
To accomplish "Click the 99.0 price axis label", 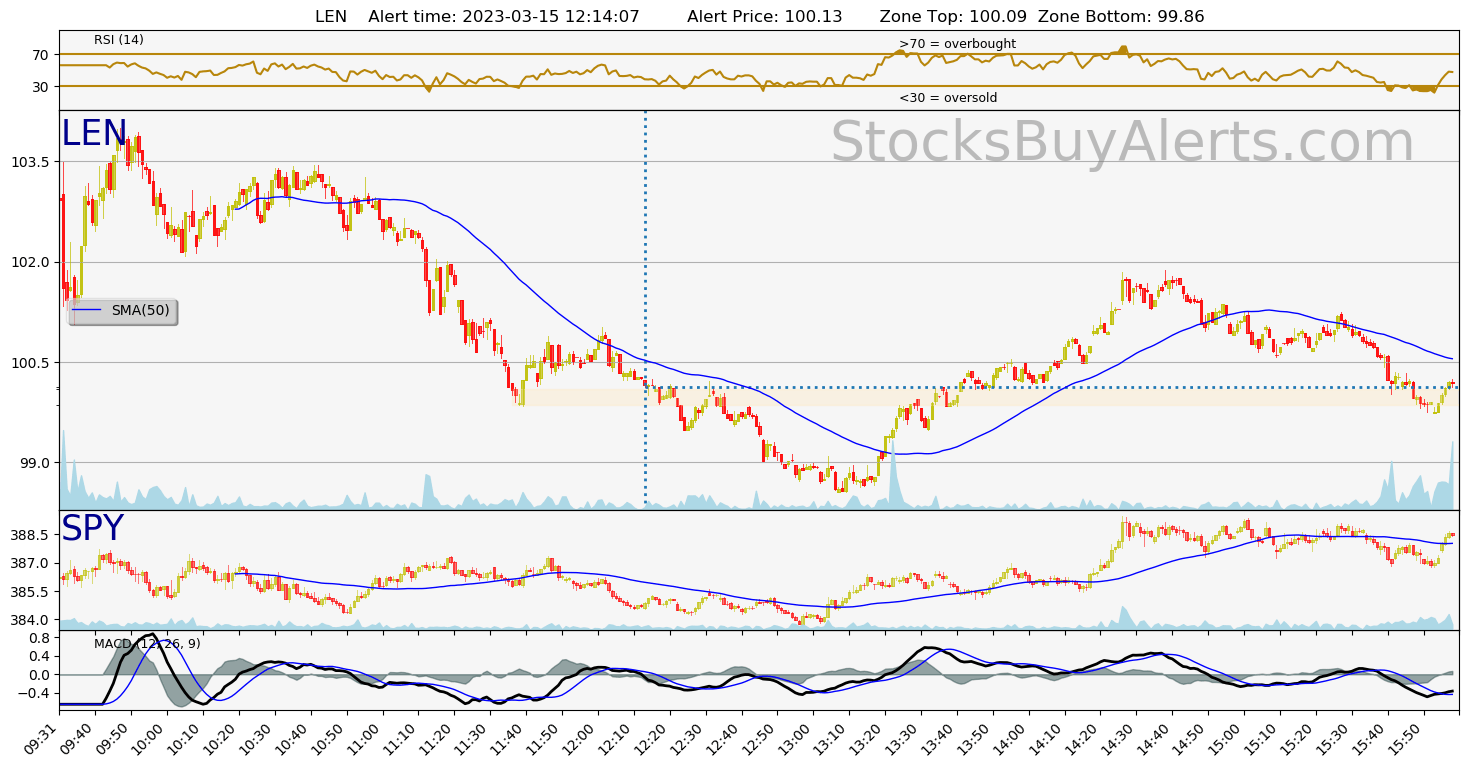I will tap(37, 463).
